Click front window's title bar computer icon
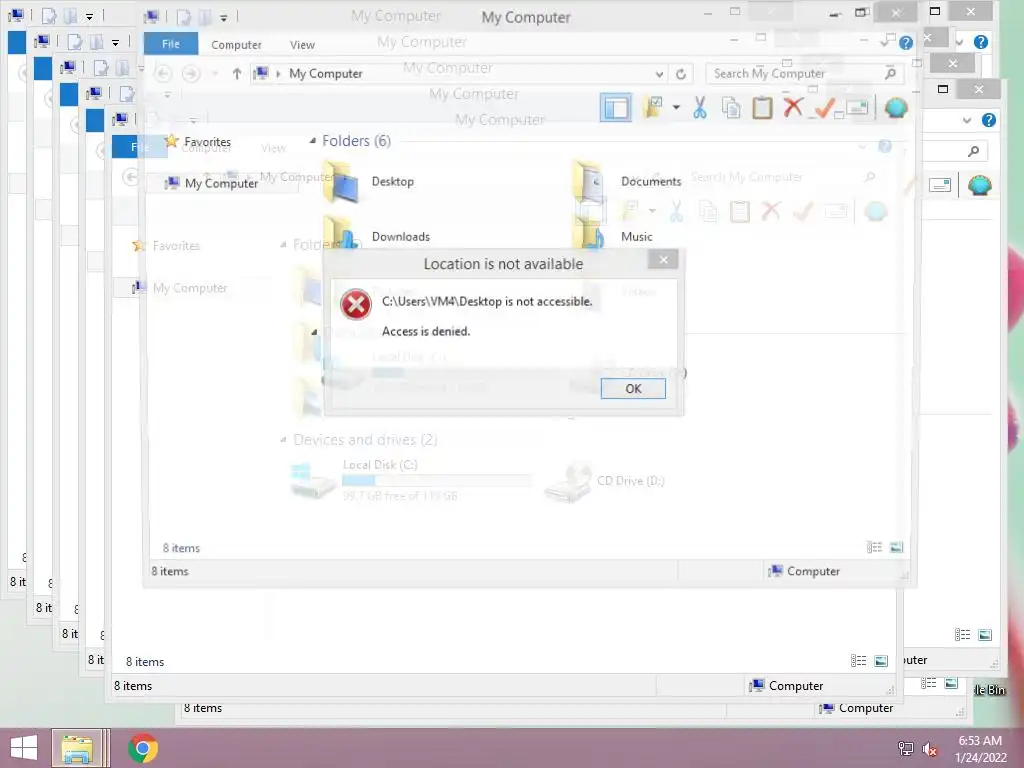This screenshot has width=1024, height=768. [152, 17]
